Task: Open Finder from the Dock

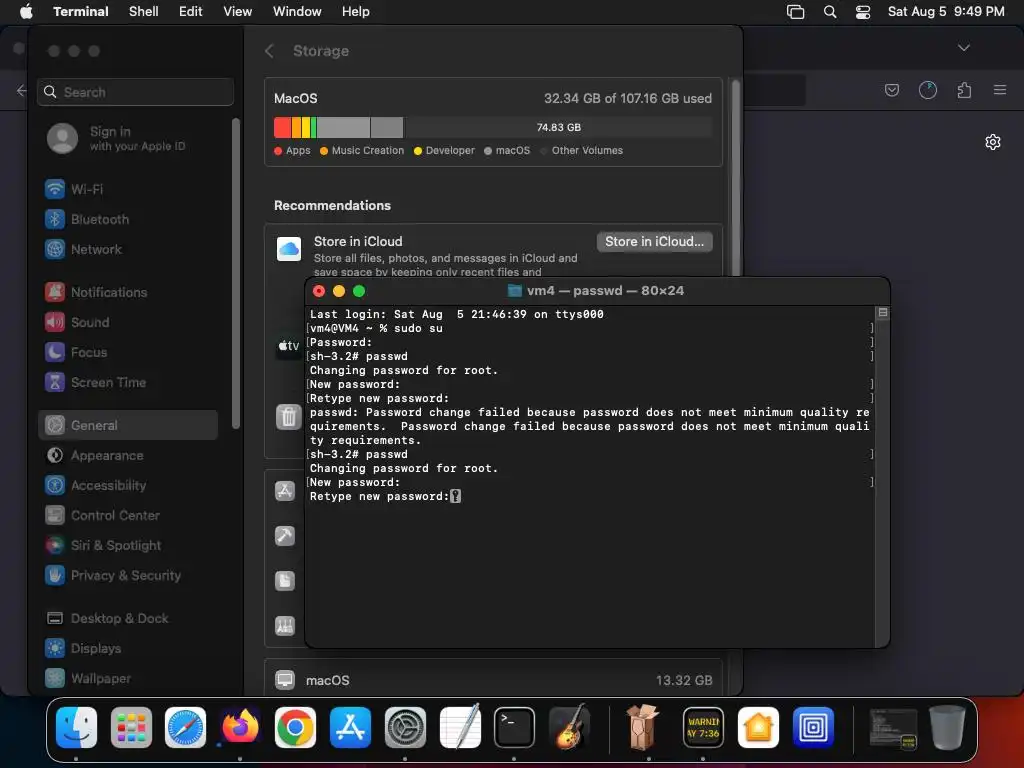Action: pyautogui.click(x=76, y=728)
